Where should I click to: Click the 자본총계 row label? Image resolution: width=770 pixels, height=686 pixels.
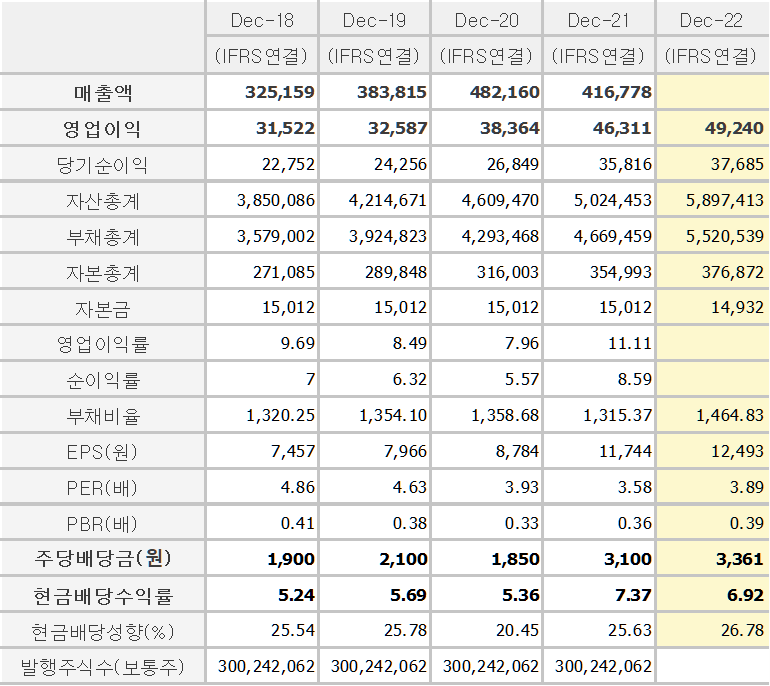coord(103,273)
